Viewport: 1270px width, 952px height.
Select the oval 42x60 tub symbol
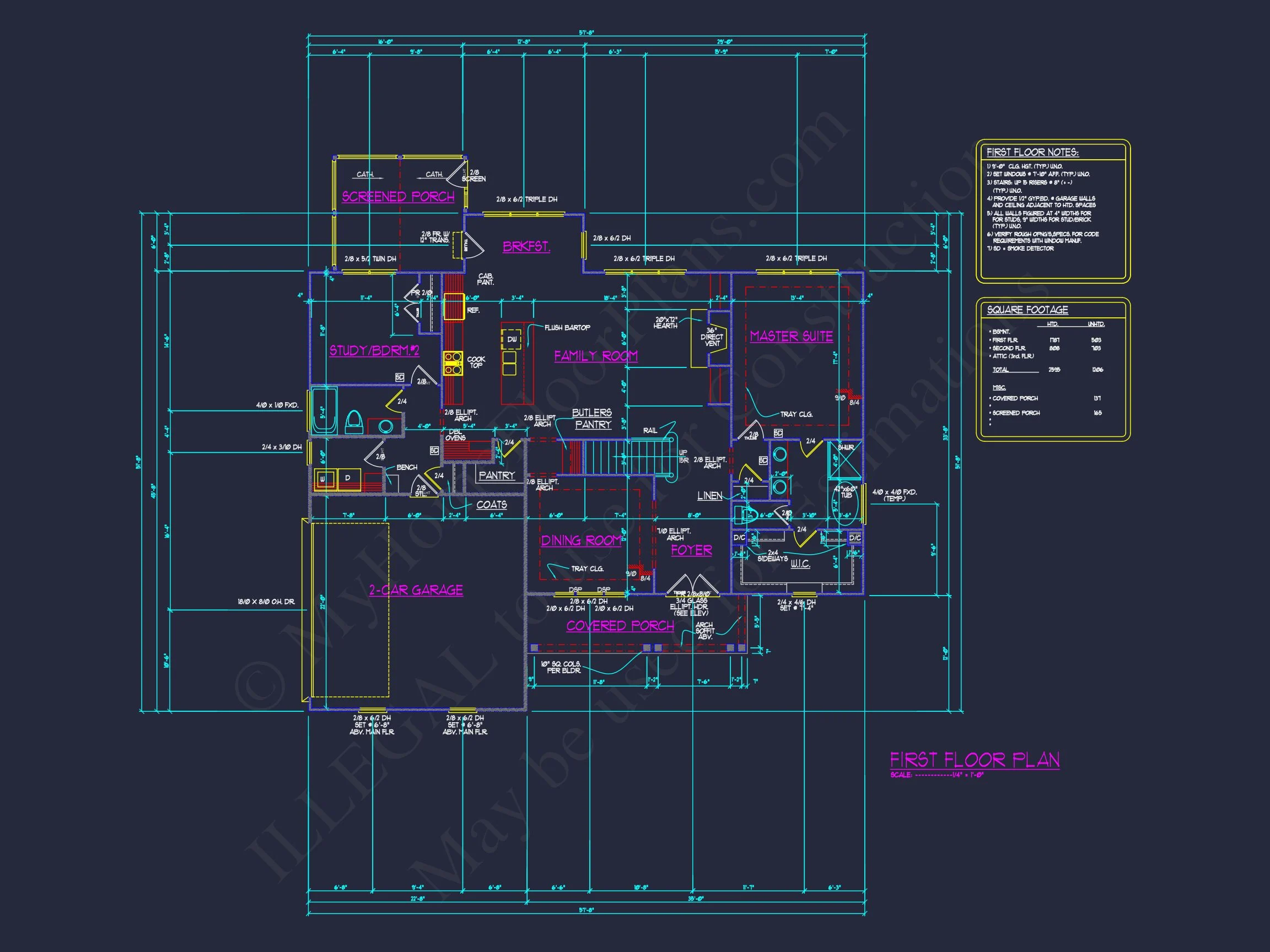[845, 505]
